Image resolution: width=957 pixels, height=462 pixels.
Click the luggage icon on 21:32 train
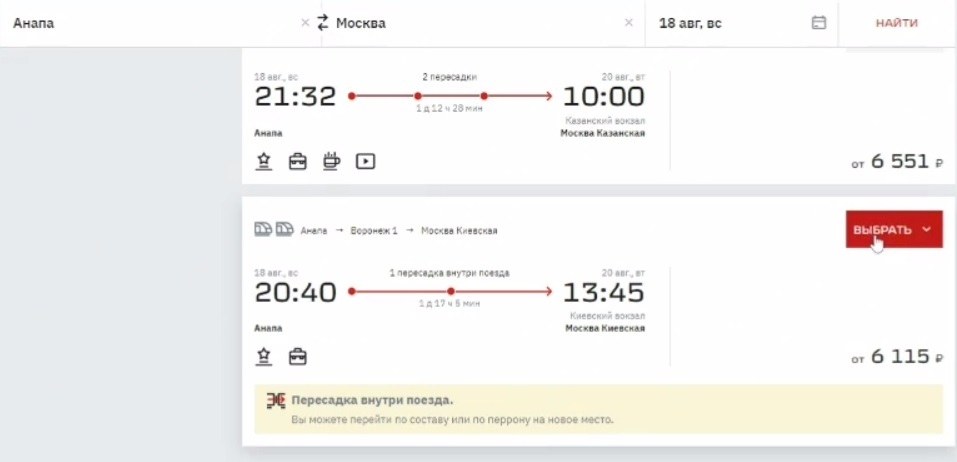pos(298,160)
